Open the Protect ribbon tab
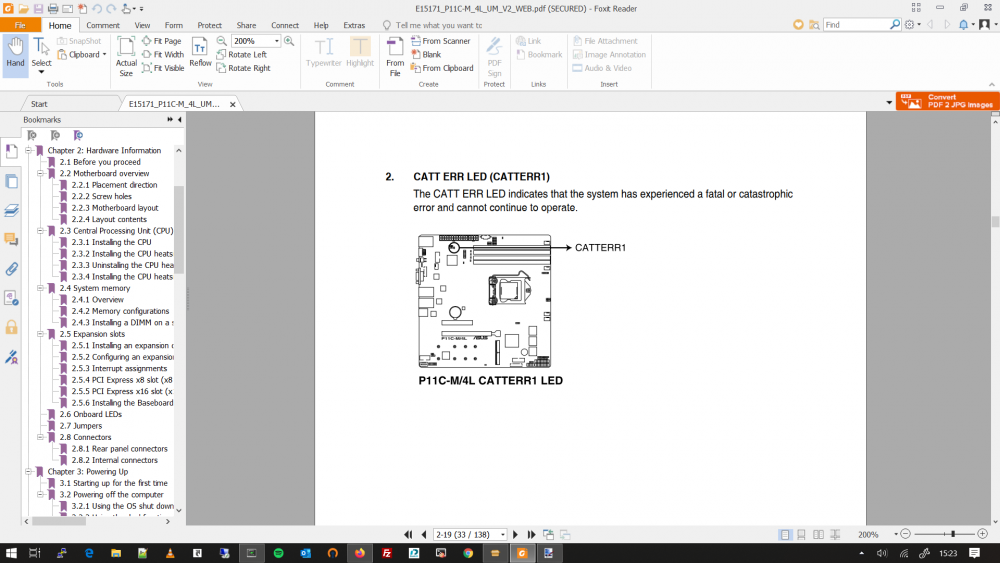 [x=209, y=26]
